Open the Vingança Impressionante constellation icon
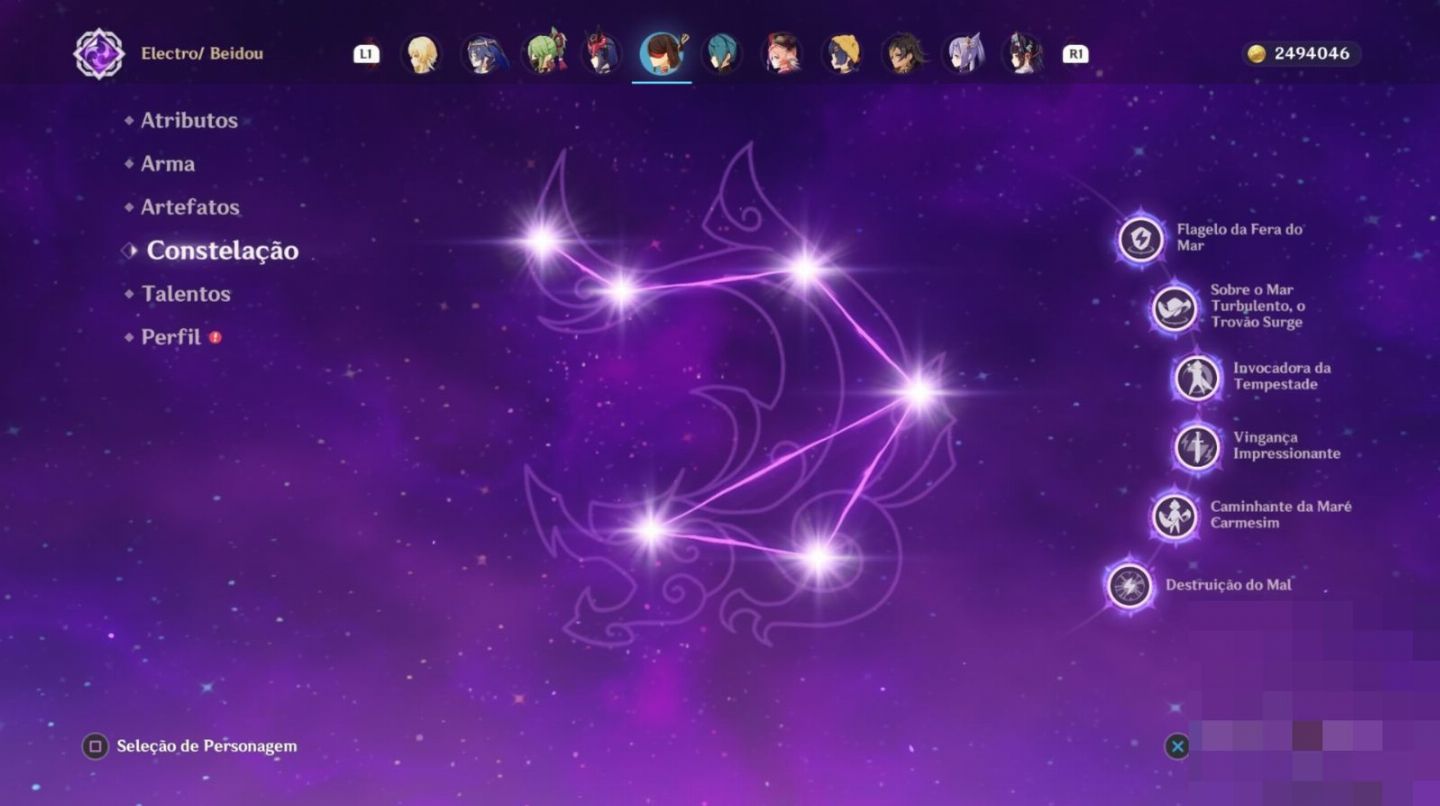Screen dimensions: 1440x806 [x=1197, y=447]
